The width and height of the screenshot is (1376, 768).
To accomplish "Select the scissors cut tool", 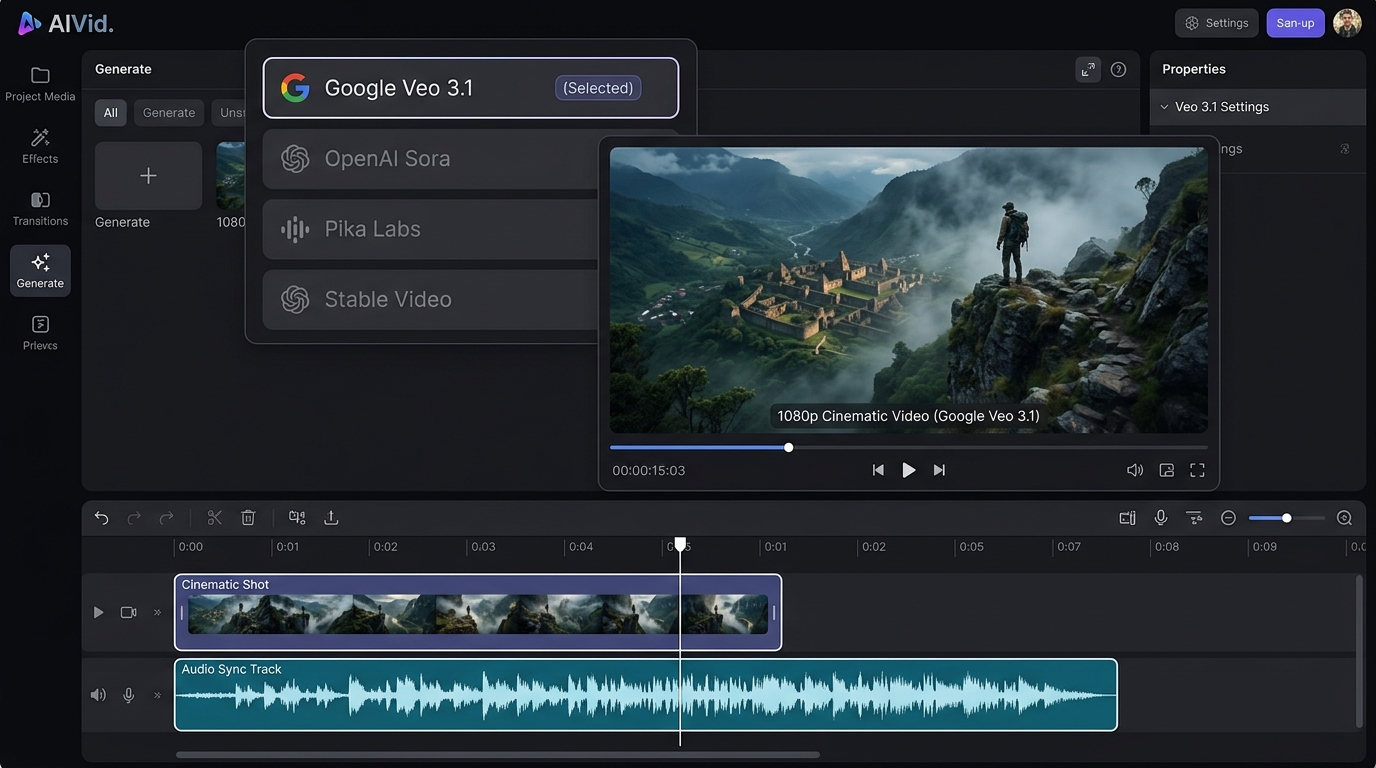I will pyautogui.click(x=214, y=518).
